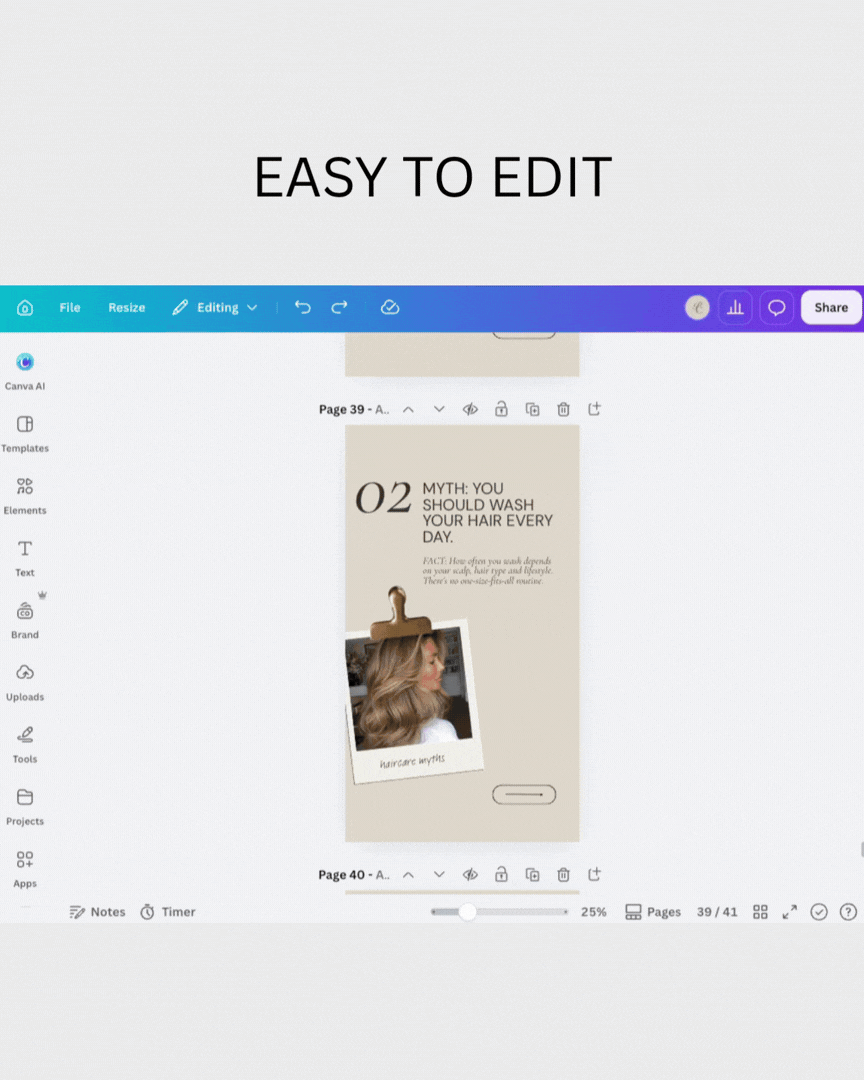Screen dimensions: 864x1080
Task: Open the analytics insights icon
Action: click(735, 308)
